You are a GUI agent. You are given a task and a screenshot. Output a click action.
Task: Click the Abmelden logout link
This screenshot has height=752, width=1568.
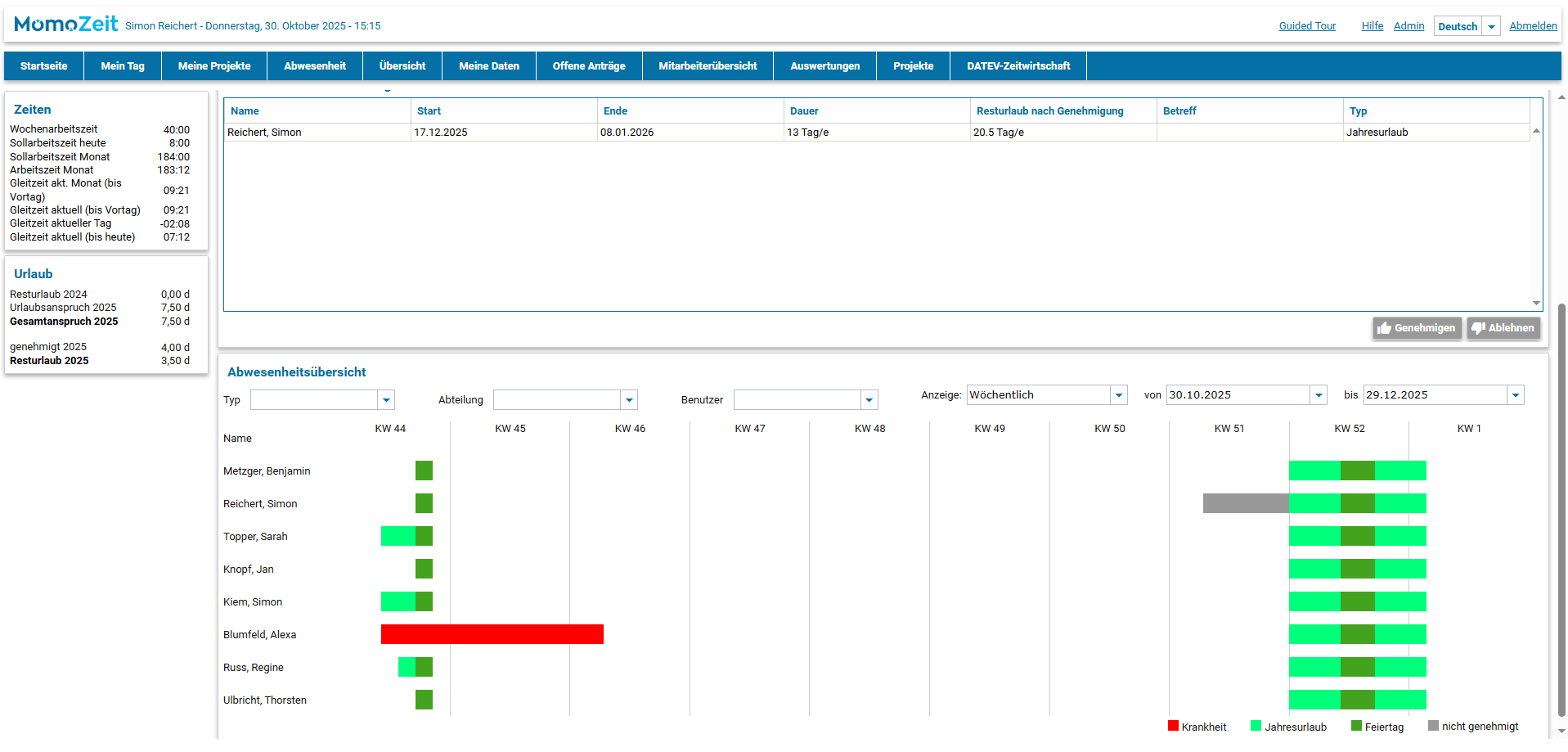(x=1533, y=26)
